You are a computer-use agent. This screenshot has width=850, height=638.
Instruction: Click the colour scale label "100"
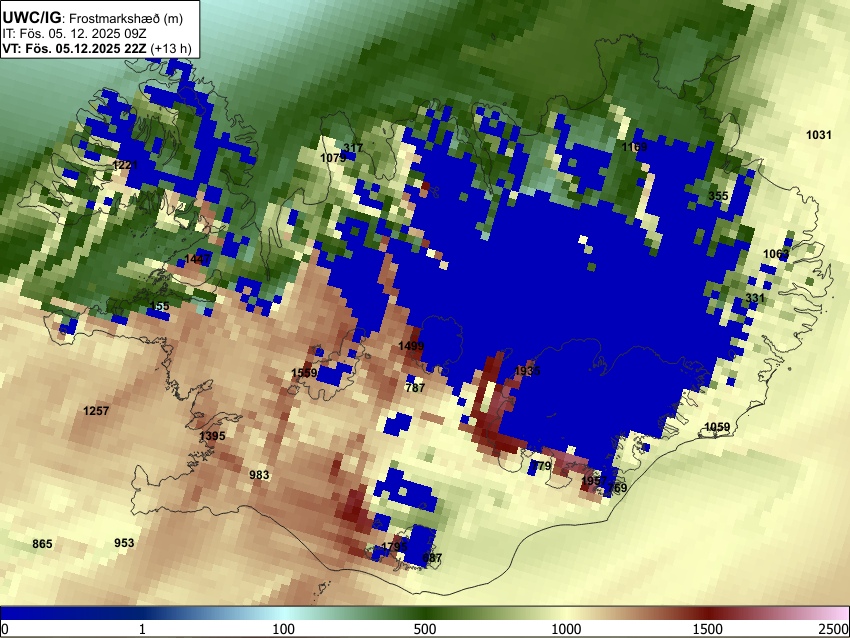click(284, 629)
